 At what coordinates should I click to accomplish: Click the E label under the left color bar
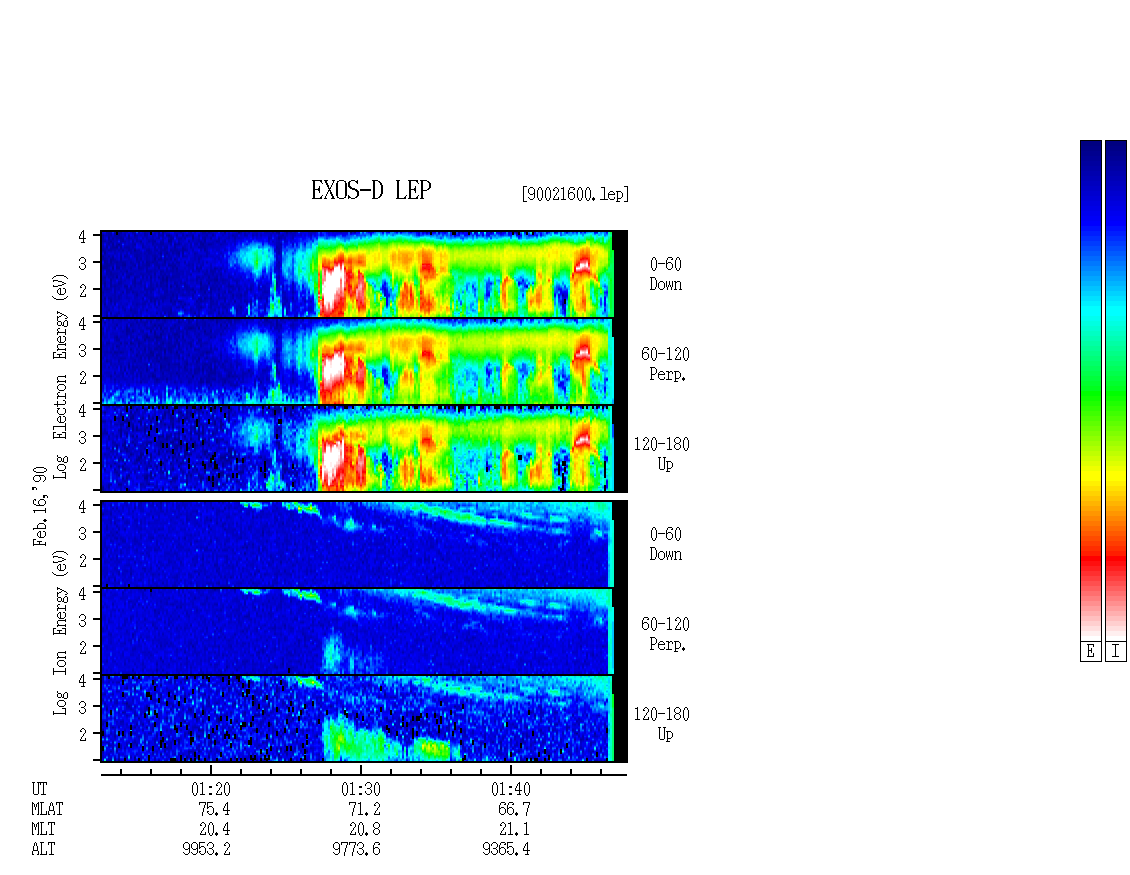[1090, 652]
